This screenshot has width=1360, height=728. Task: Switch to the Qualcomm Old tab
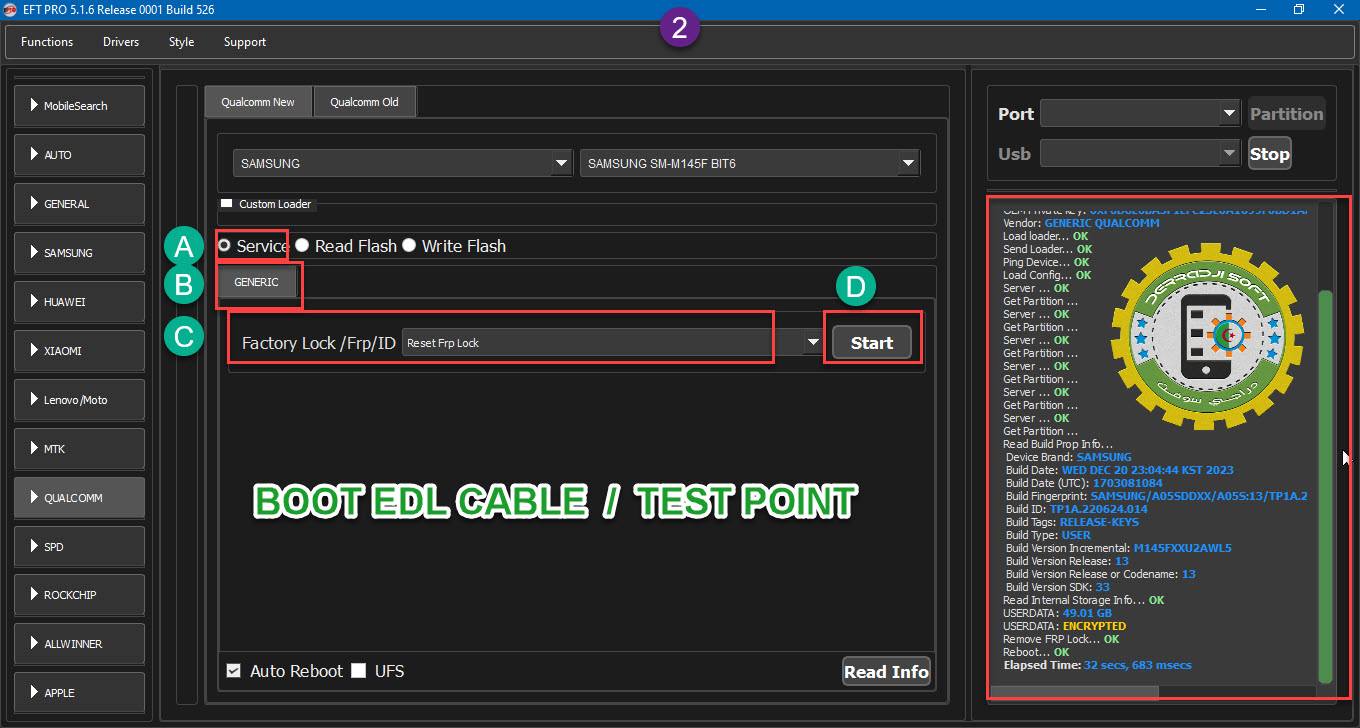[x=364, y=102]
